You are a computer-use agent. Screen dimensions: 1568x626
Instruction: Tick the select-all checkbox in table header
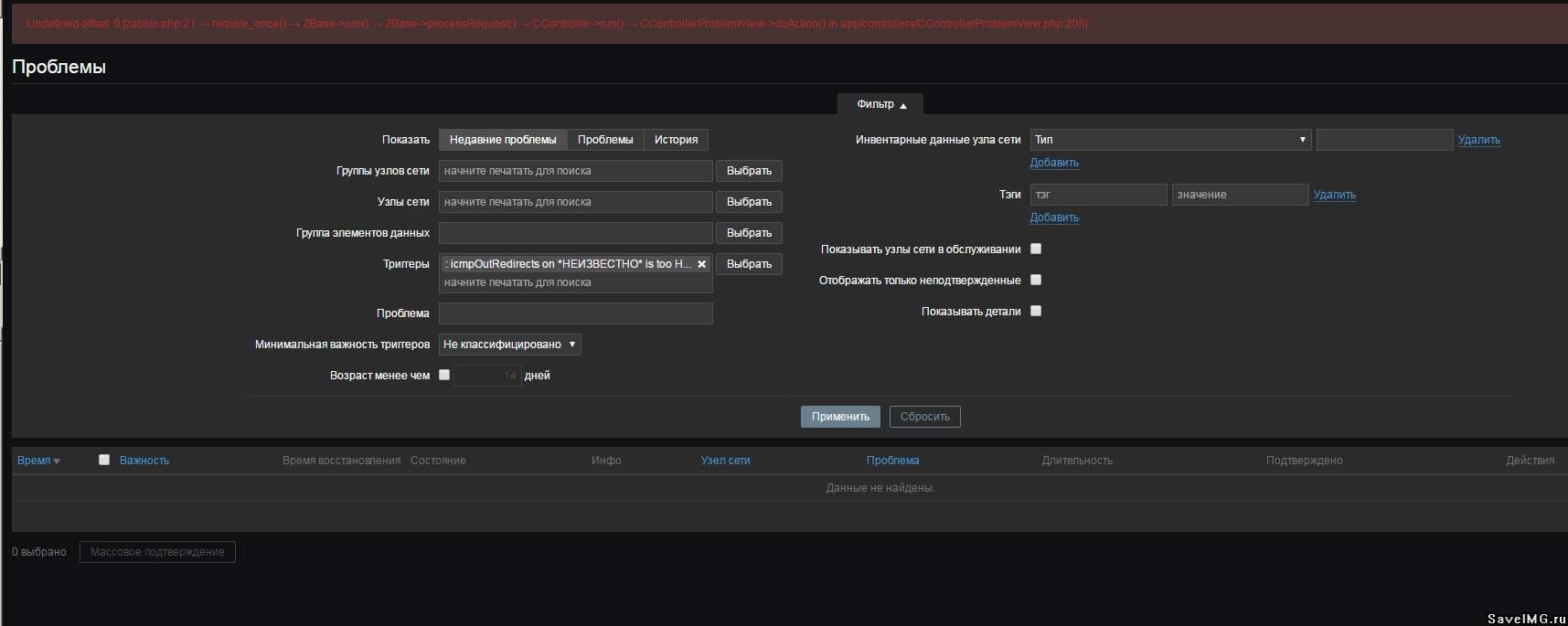pyautogui.click(x=104, y=460)
